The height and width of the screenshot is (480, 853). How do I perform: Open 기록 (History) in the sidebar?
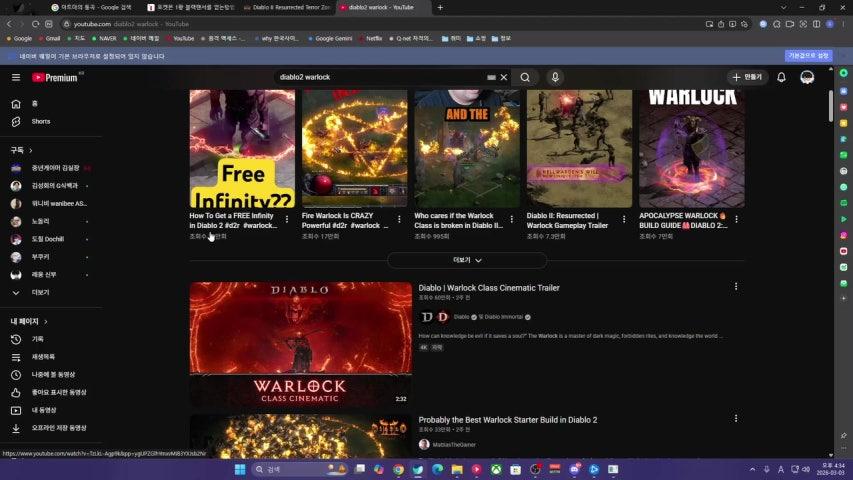(37, 339)
